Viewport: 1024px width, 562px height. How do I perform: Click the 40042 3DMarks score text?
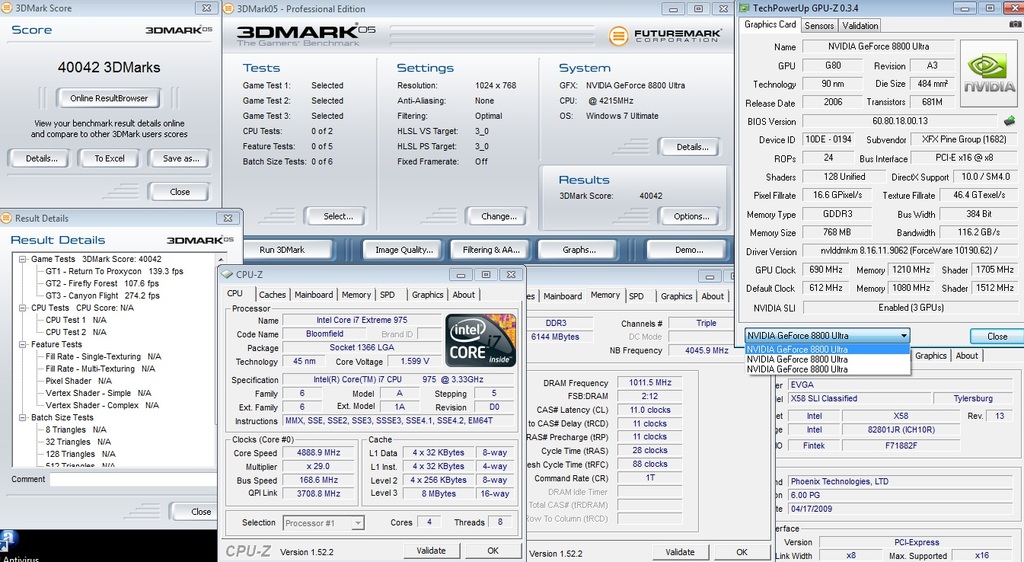109,67
